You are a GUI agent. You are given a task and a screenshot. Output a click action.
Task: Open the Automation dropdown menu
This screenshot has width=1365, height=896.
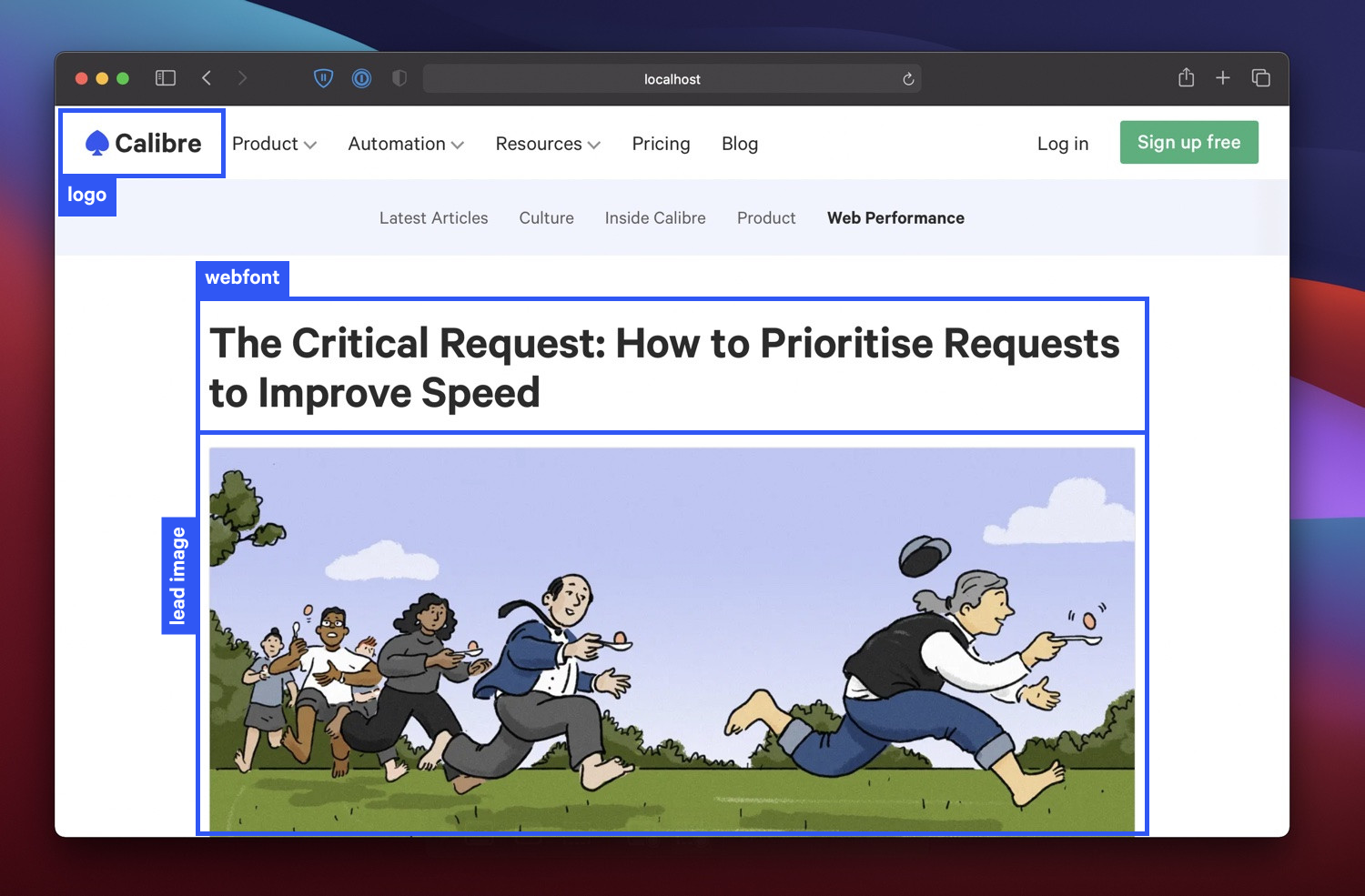click(x=406, y=144)
